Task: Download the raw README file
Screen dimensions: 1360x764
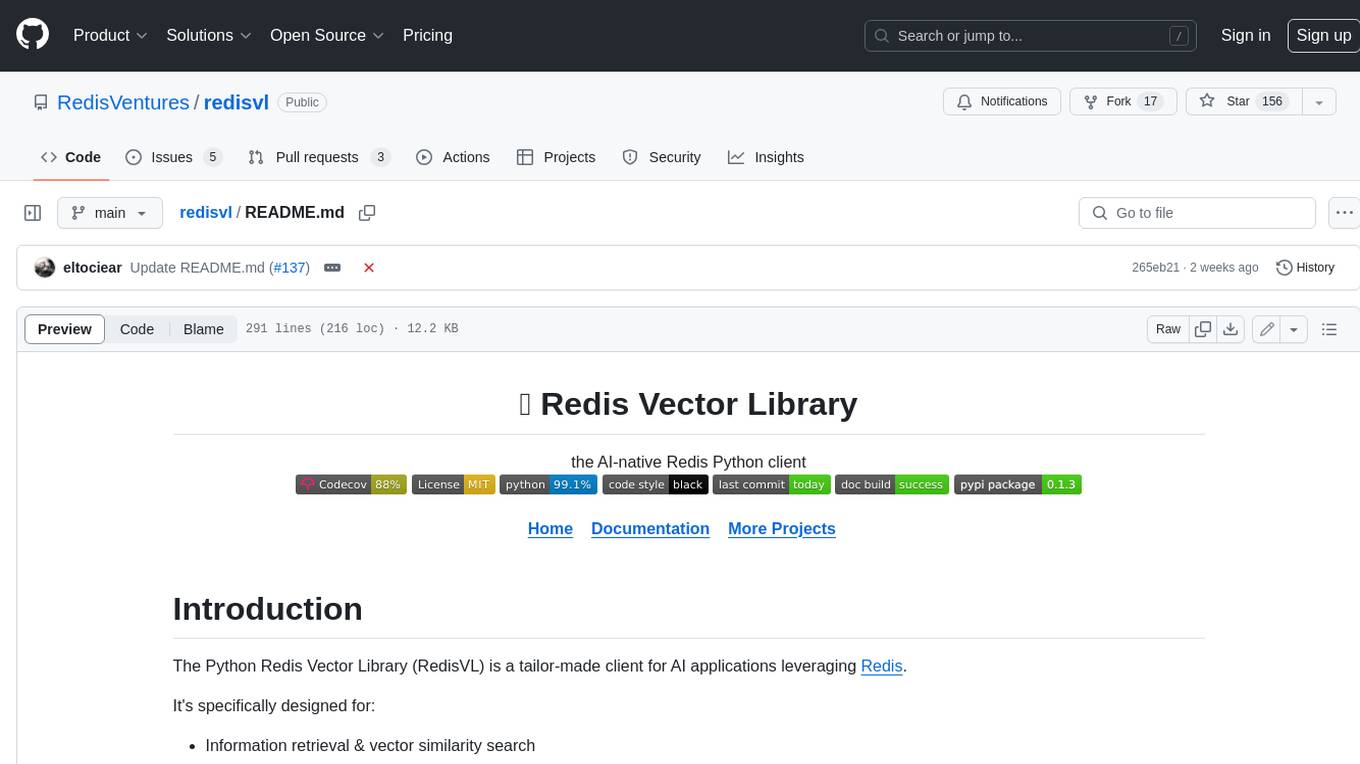Action: pyautogui.click(x=1231, y=329)
